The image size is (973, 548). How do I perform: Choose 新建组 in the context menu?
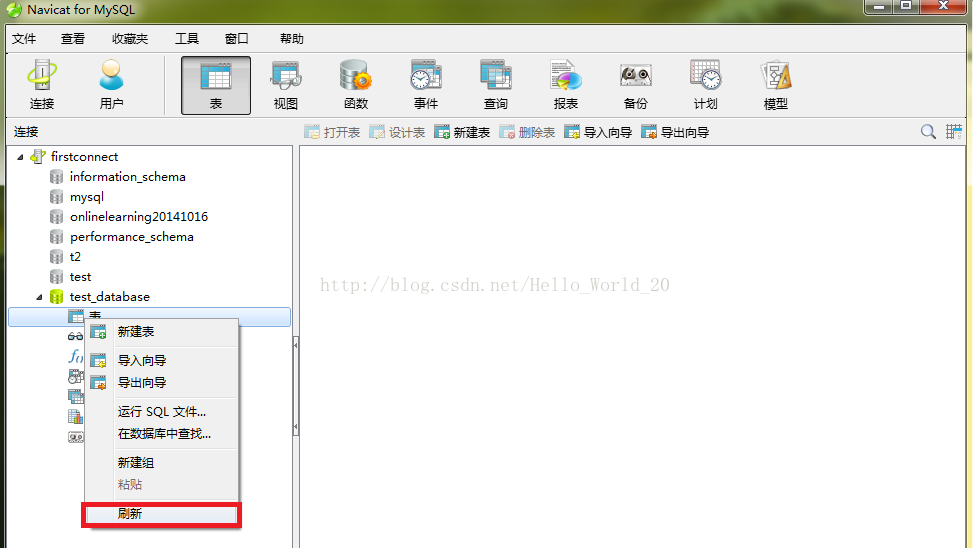coord(161,462)
